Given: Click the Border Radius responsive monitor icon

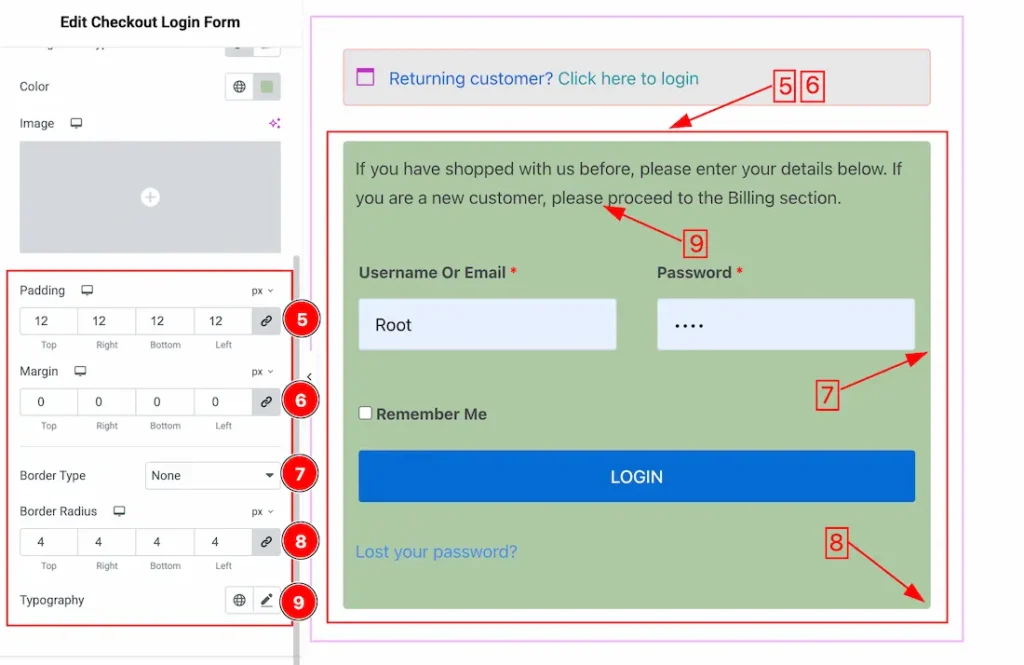Looking at the screenshot, I should [119, 511].
